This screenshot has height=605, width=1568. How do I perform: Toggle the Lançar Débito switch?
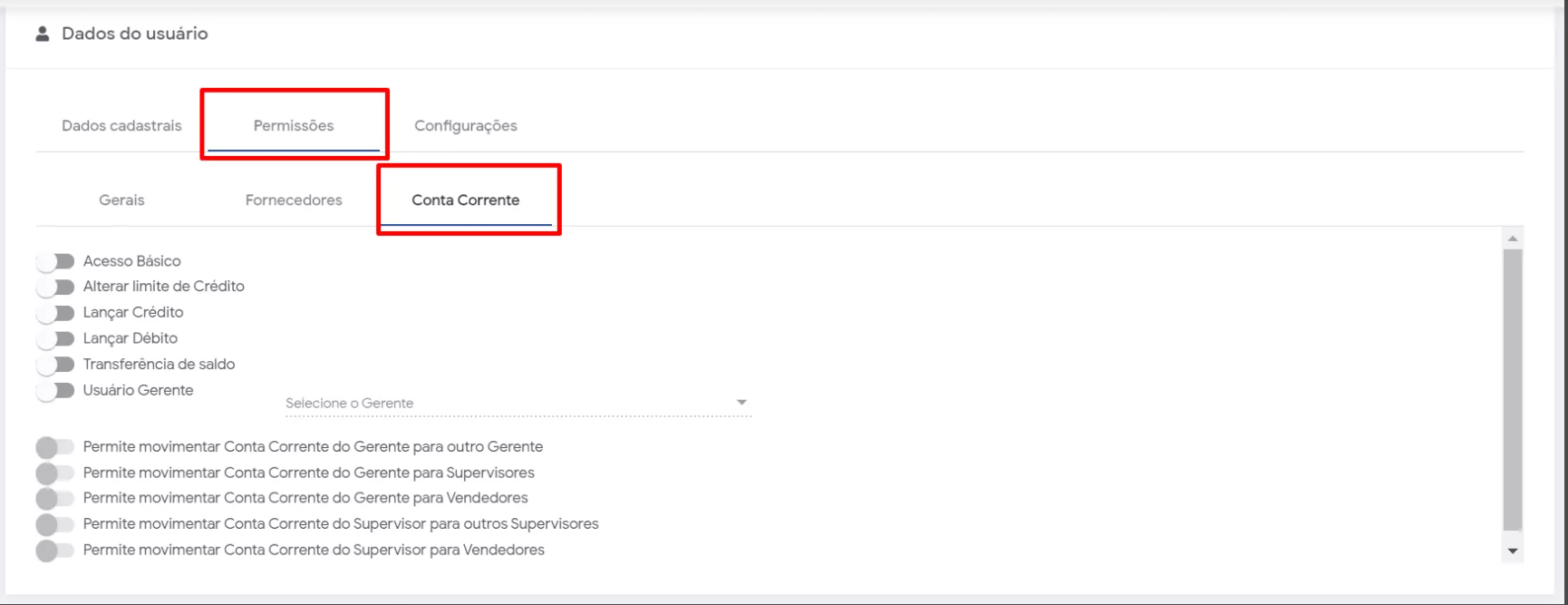point(55,338)
